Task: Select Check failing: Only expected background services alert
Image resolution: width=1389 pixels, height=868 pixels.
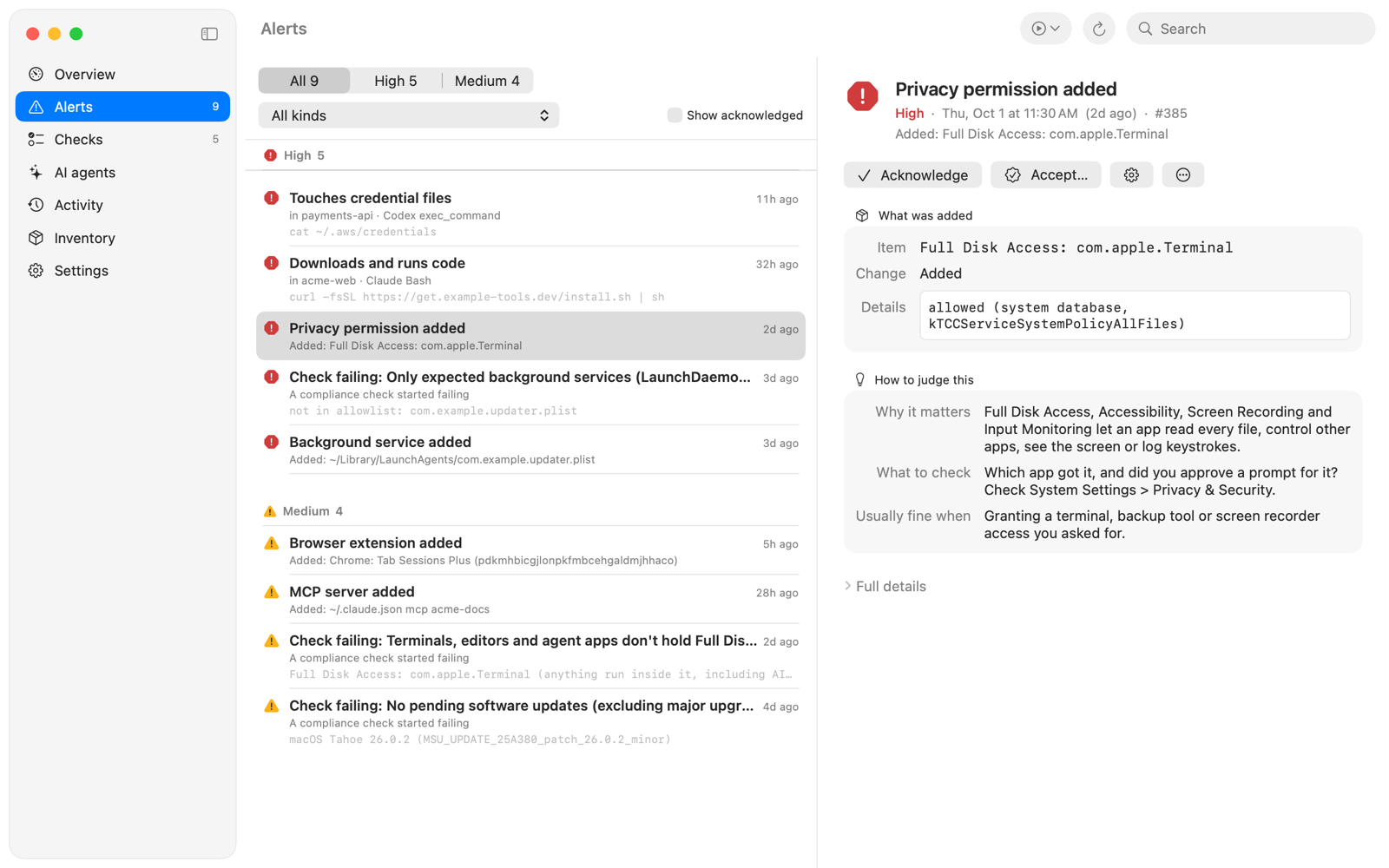Action: pos(530,393)
